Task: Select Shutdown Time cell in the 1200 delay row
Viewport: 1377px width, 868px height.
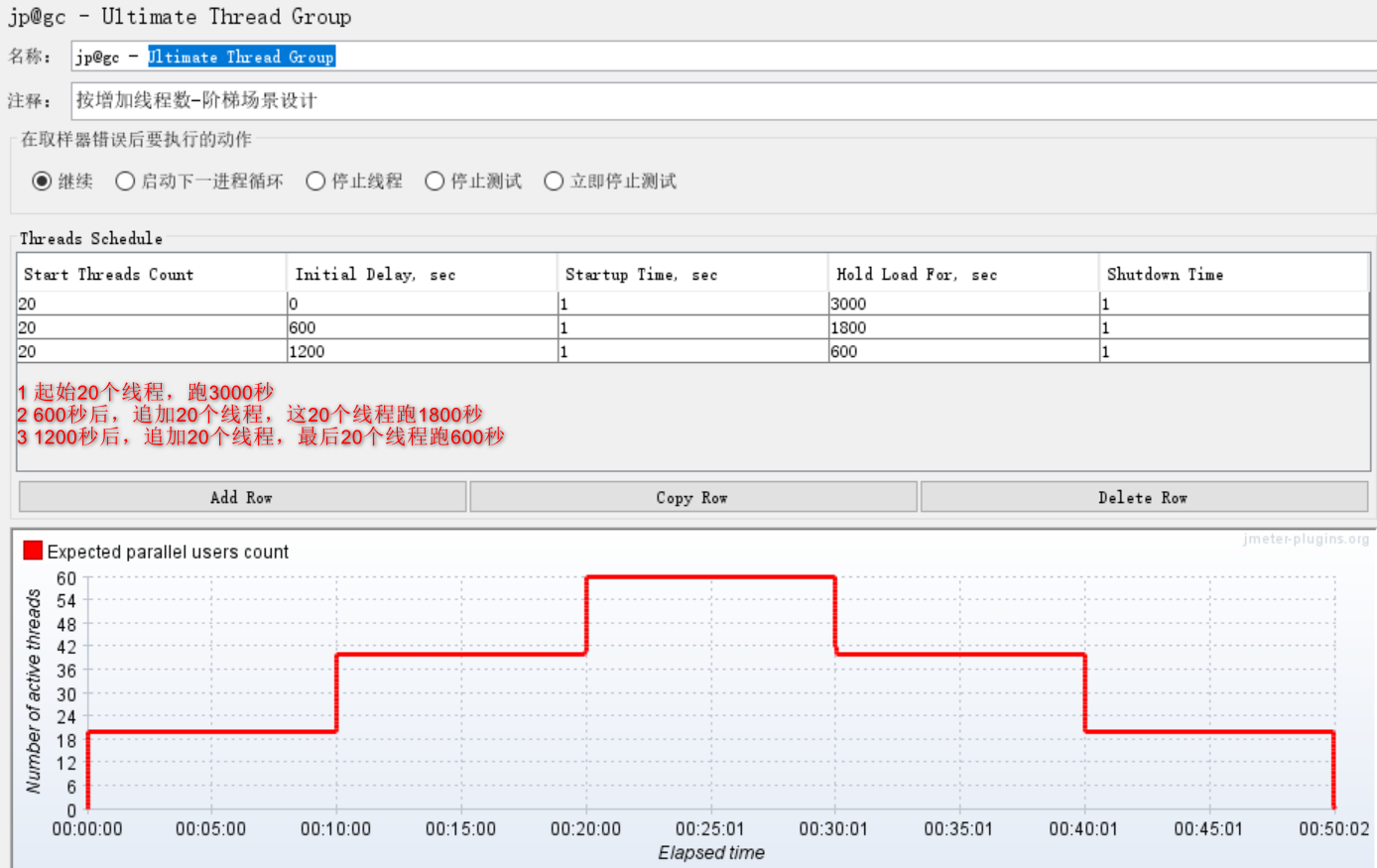Action: click(x=1234, y=351)
